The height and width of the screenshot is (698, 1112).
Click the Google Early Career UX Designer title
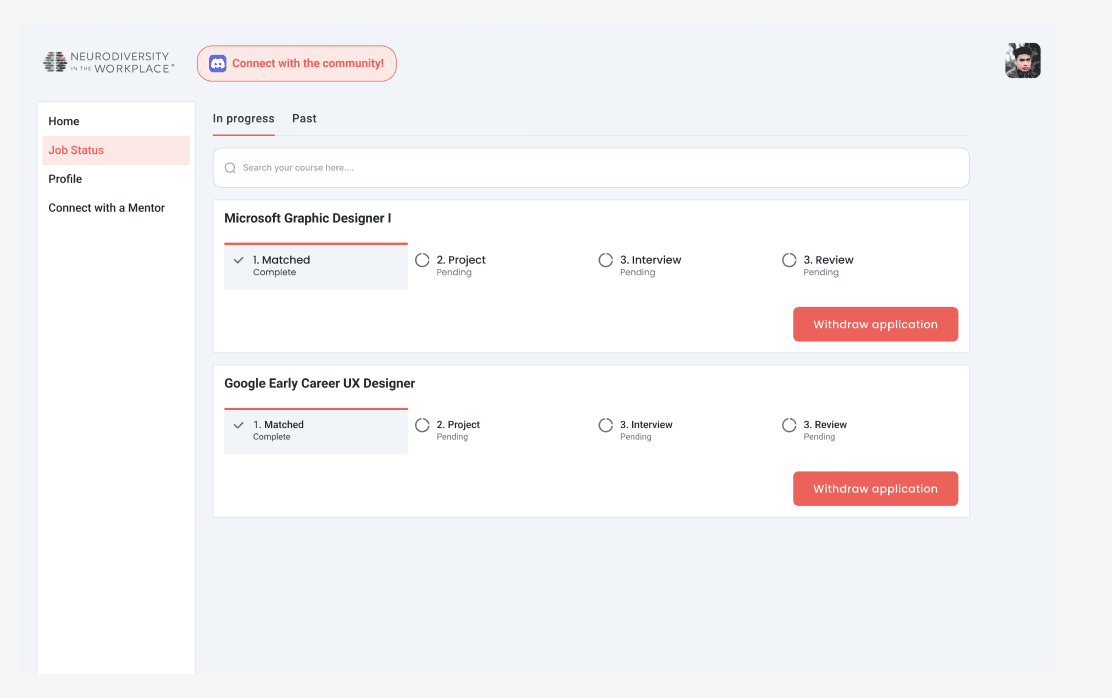click(320, 384)
